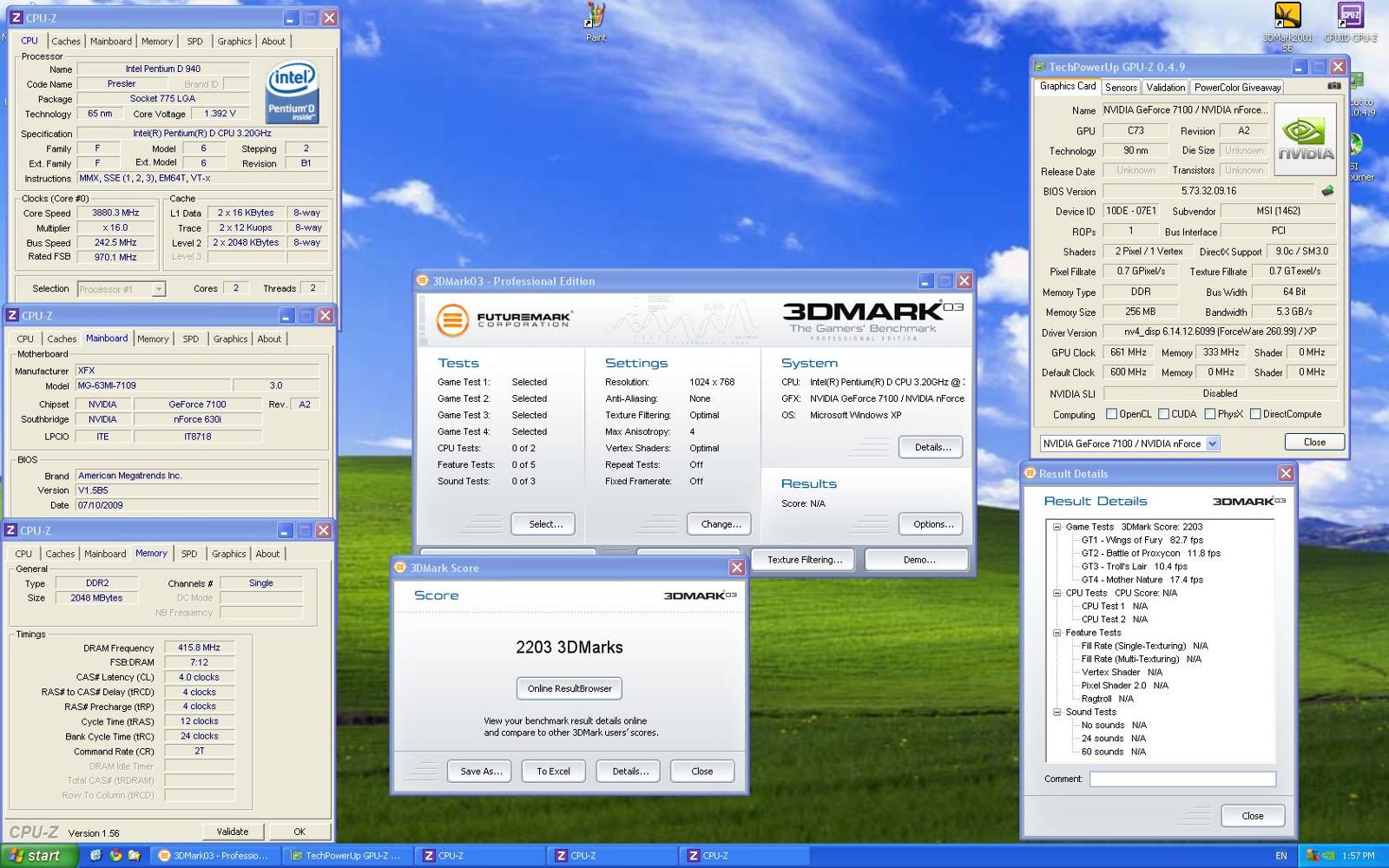Click the CPU-Z Validate button
1389x868 pixels.
click(232, 832)
